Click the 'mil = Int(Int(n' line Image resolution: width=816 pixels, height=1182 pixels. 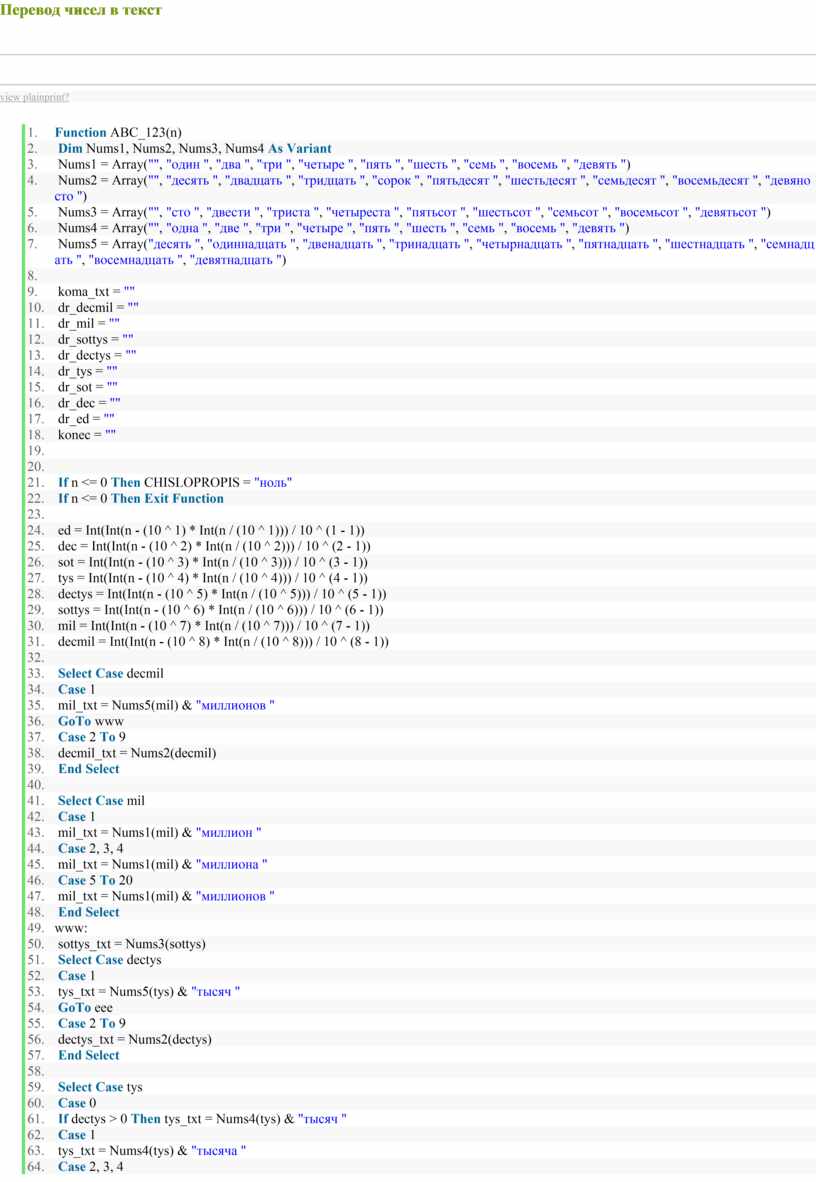tap(214, 626)
